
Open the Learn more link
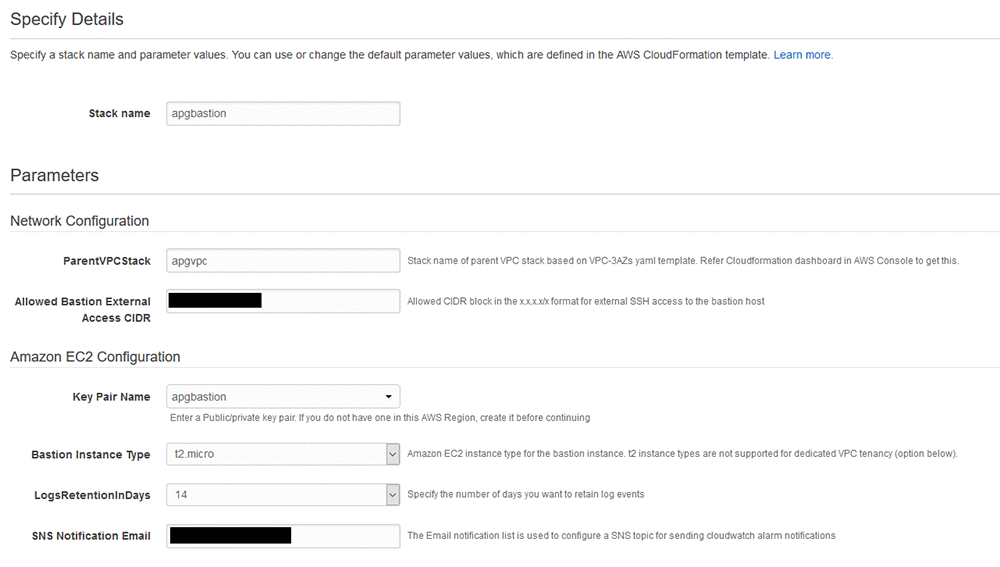tap(803, 55)
